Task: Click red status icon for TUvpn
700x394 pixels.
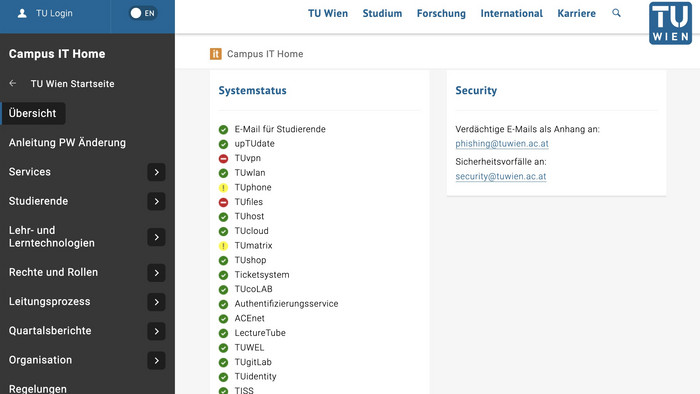Action: point(223,158)
